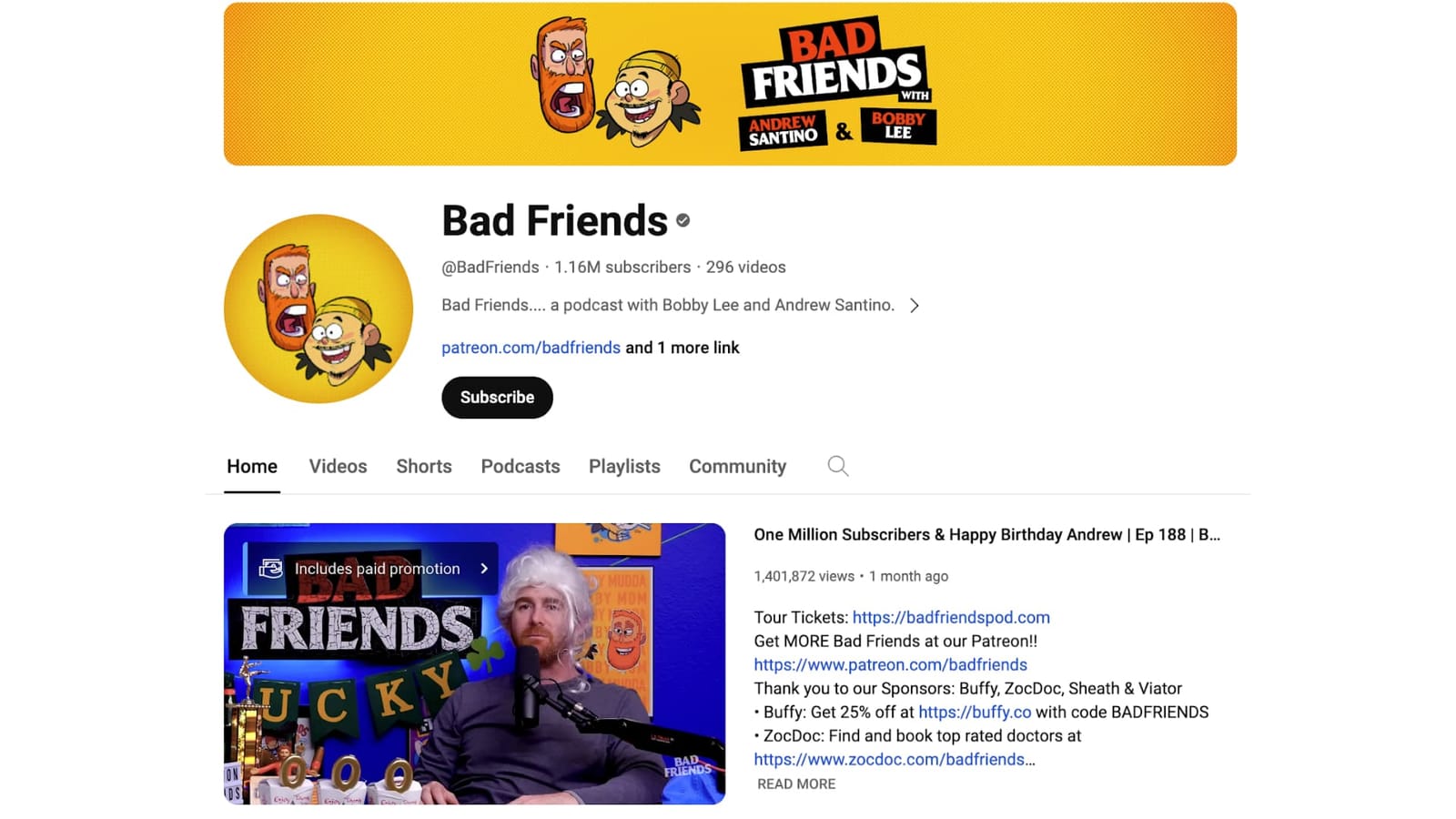Go to the Podcasts tab
This screenshot has height=819, width=1456.
(x=521, y=466)
